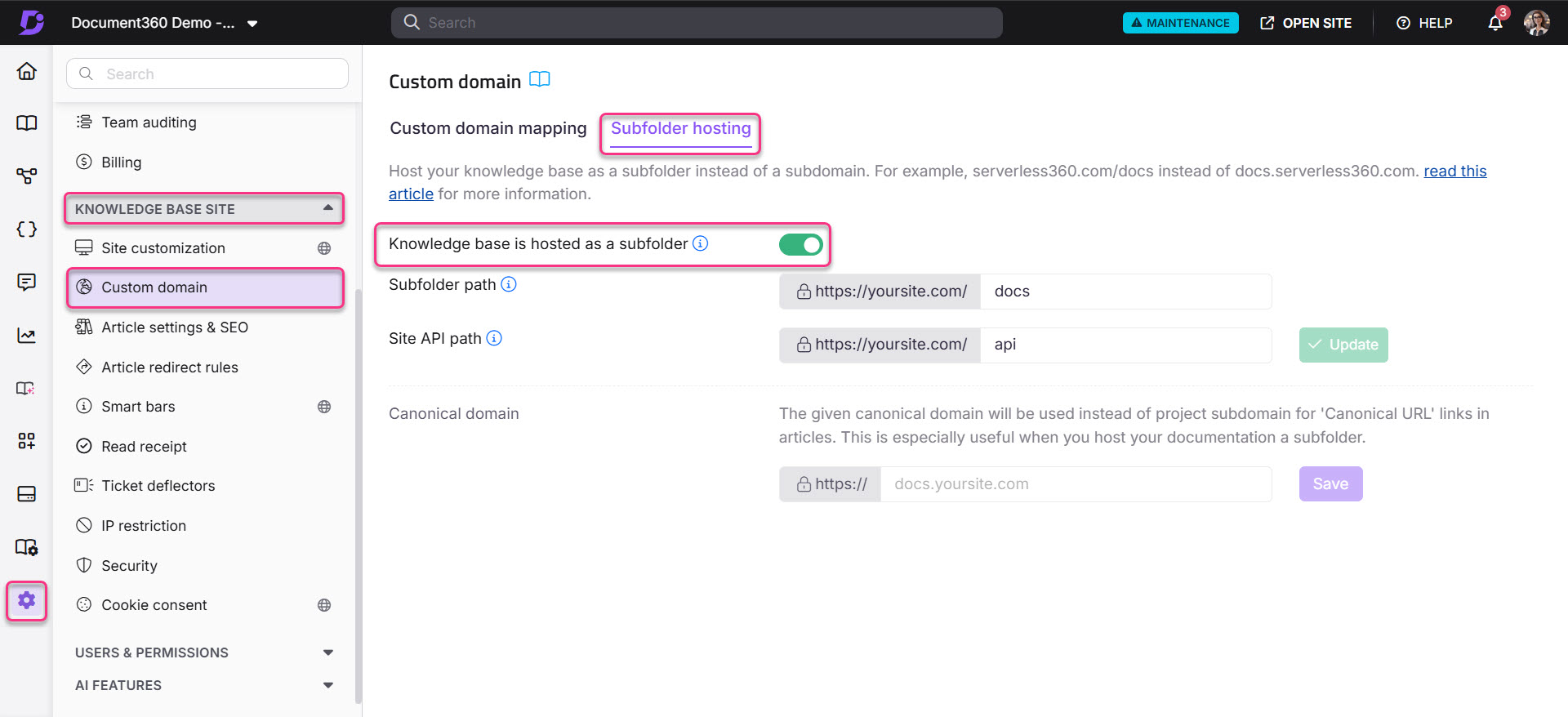Disable the 'Knowledge base is hosted as a subfolder' toggle

(800, 243)
